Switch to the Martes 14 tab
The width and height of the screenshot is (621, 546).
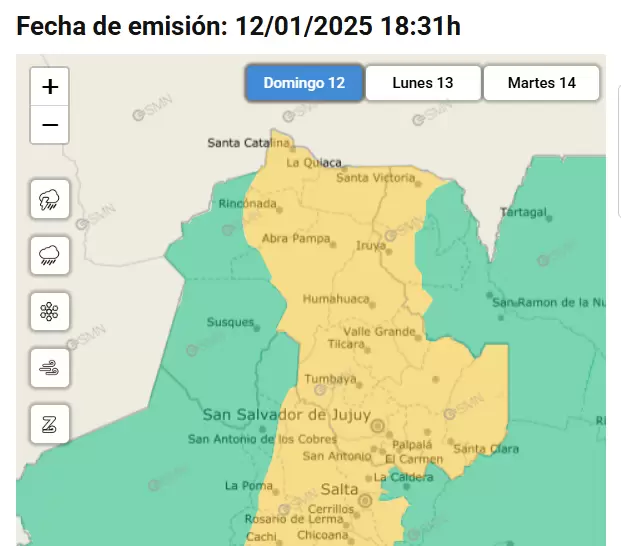coord(541,83)
